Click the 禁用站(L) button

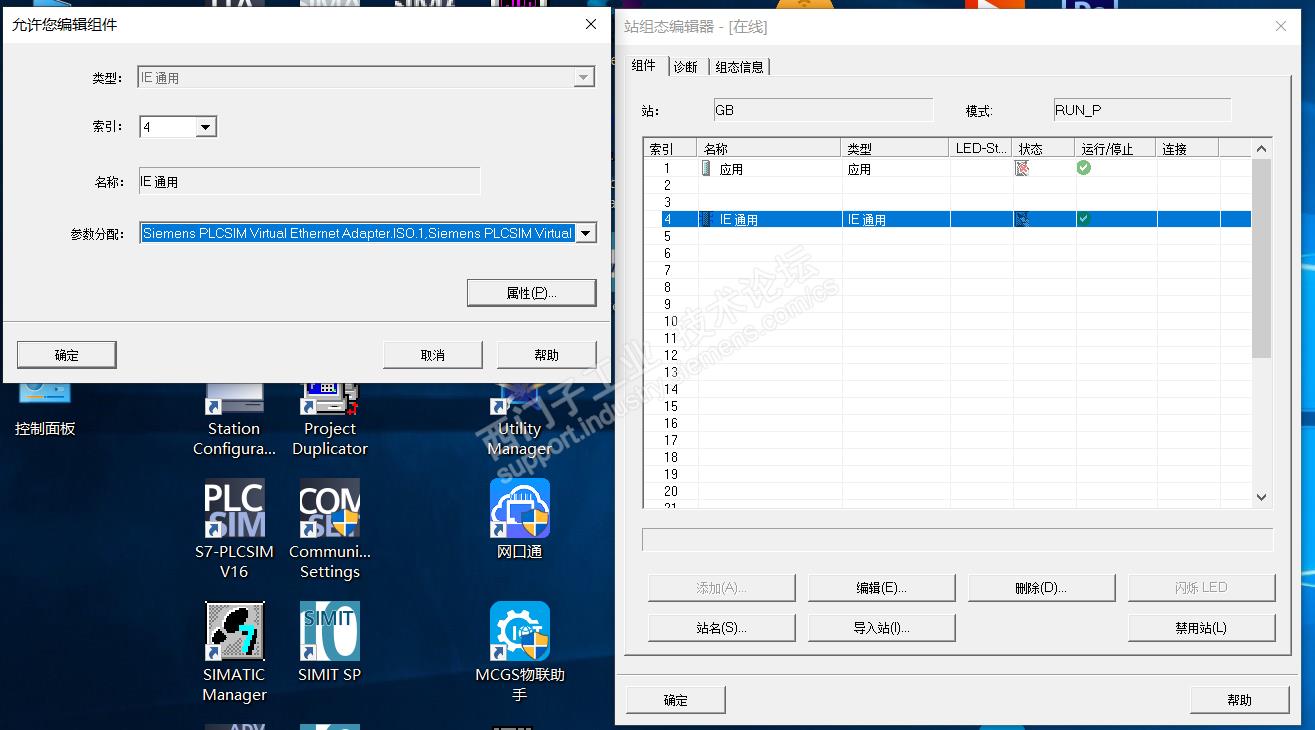[x=1201, y=628]
